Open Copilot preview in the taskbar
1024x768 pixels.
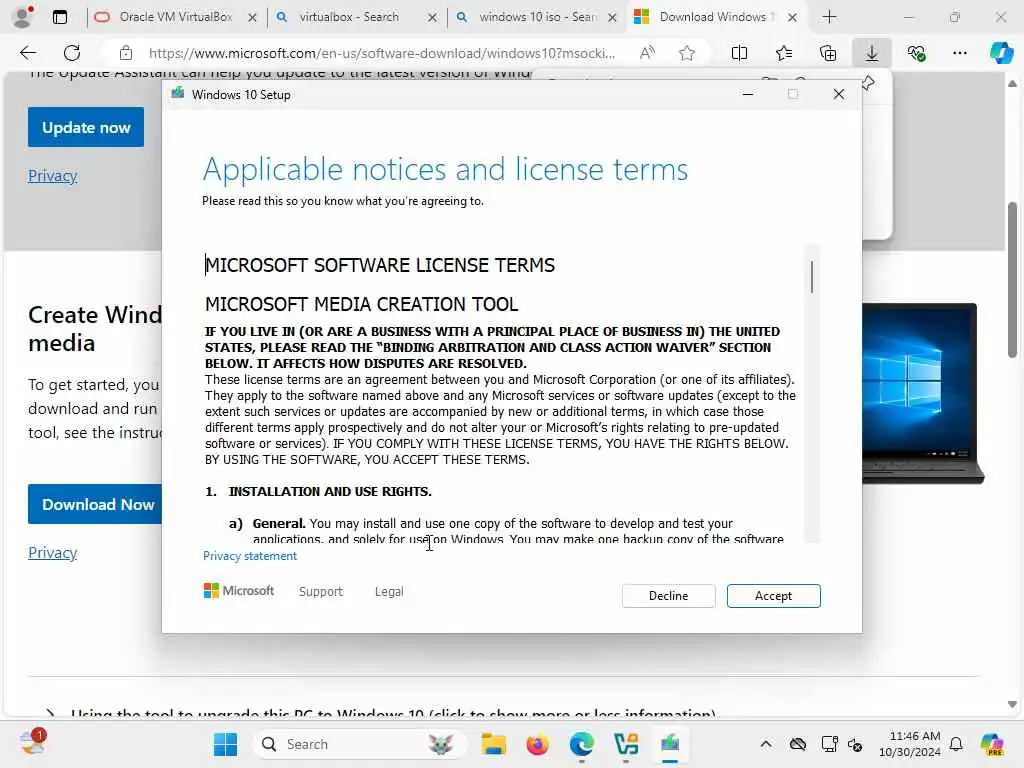992,744
